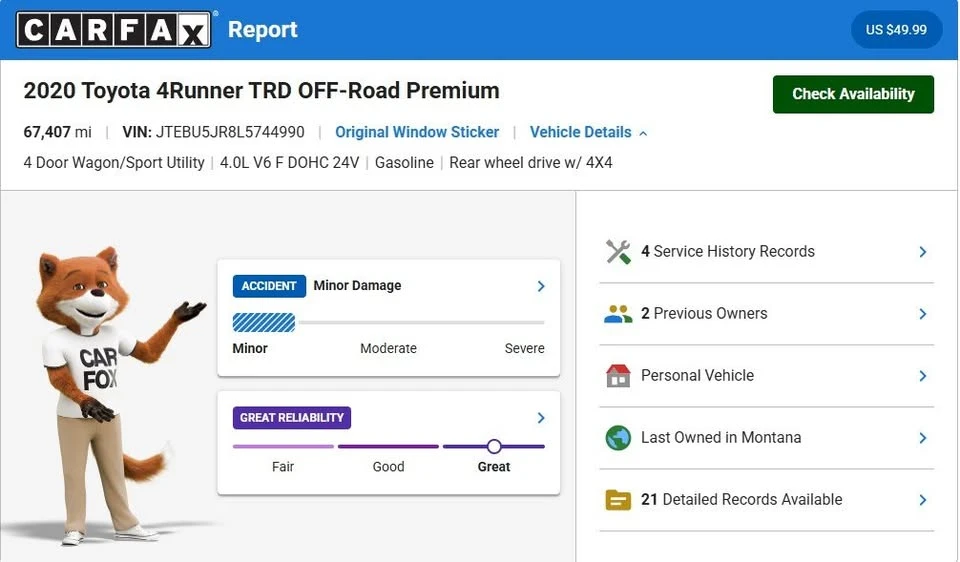
Task: Click the Fair reliability label
Action: point(283,466)
